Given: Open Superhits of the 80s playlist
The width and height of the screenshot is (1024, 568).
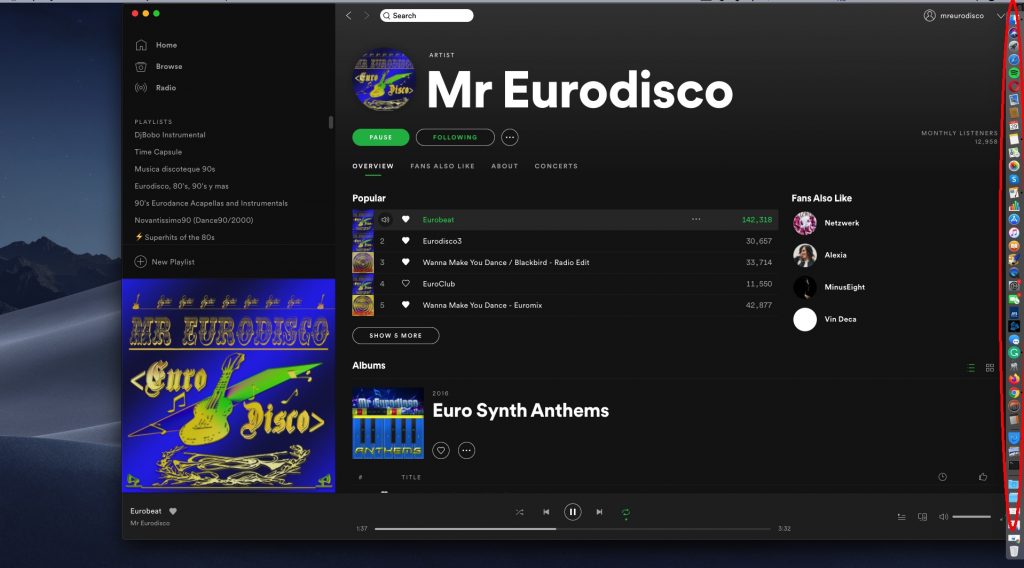Looking at the screenshot, I should [175, 238].
